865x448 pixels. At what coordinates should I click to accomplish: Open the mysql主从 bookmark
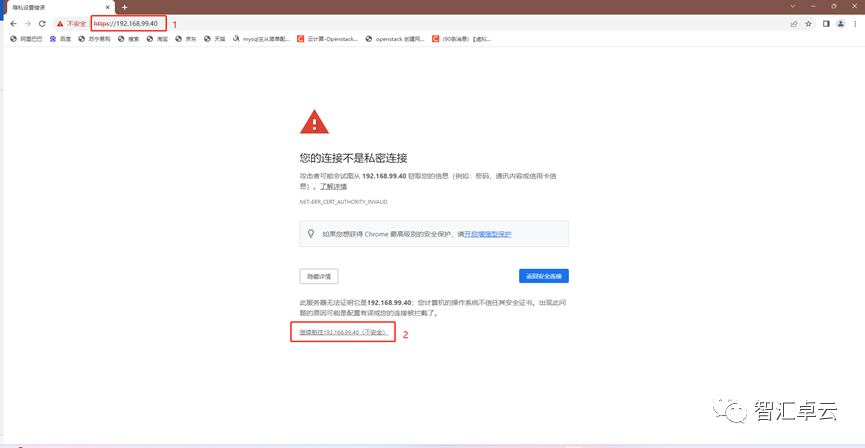point(261,39)
